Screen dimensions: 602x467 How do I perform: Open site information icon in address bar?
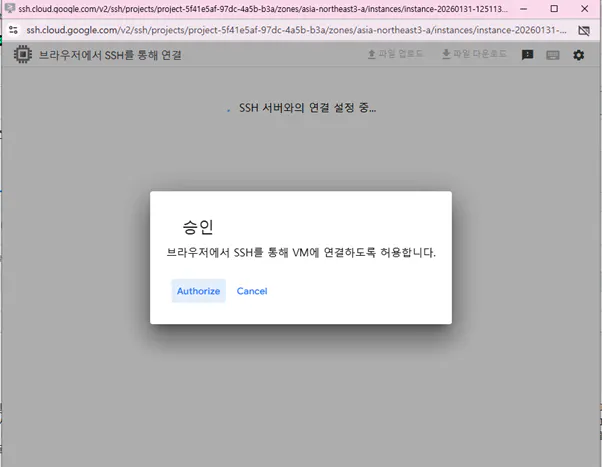(x=13, y=30)
